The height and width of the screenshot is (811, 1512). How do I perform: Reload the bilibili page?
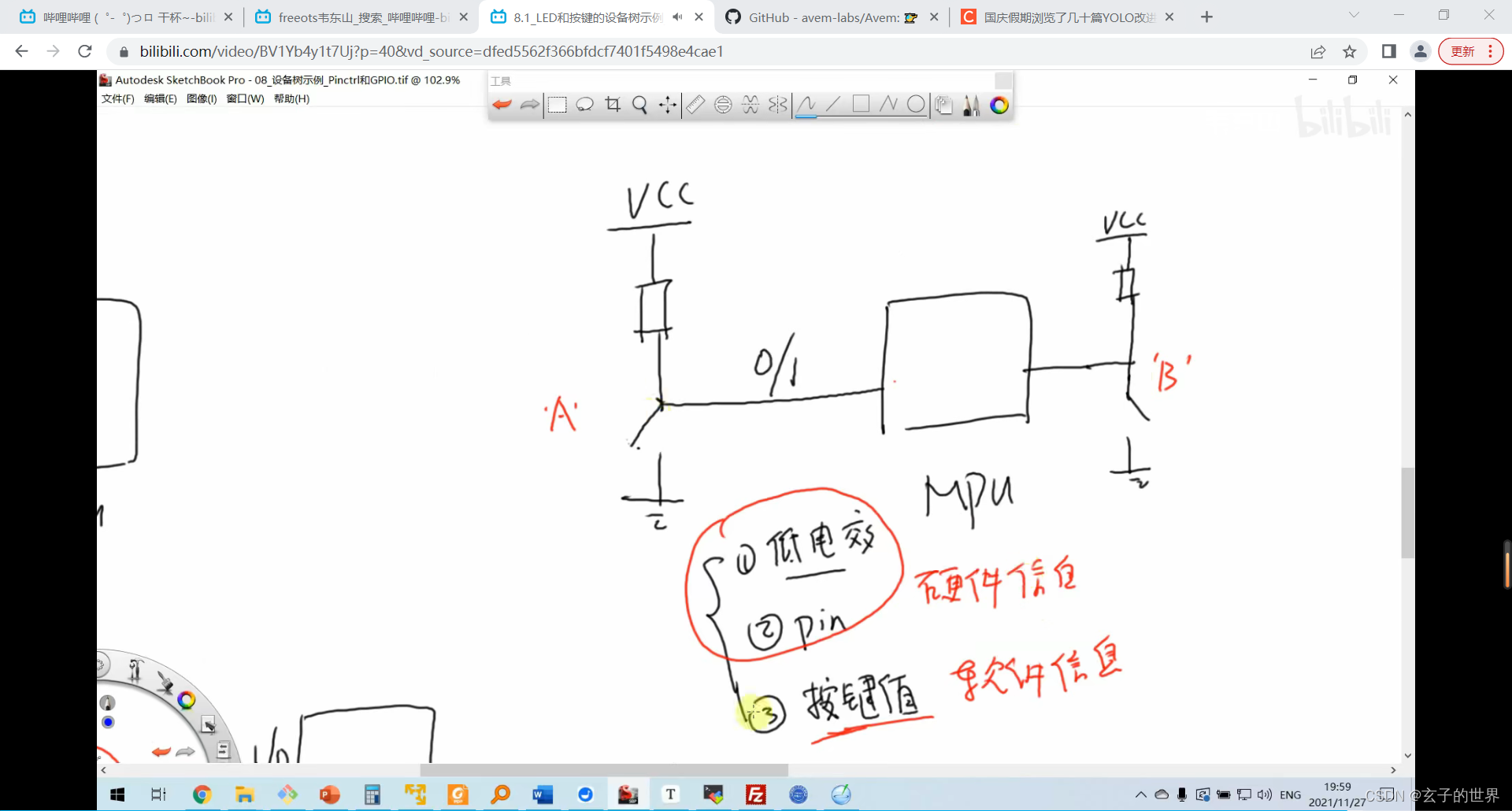pyautogui.click(x=85, y=51)
